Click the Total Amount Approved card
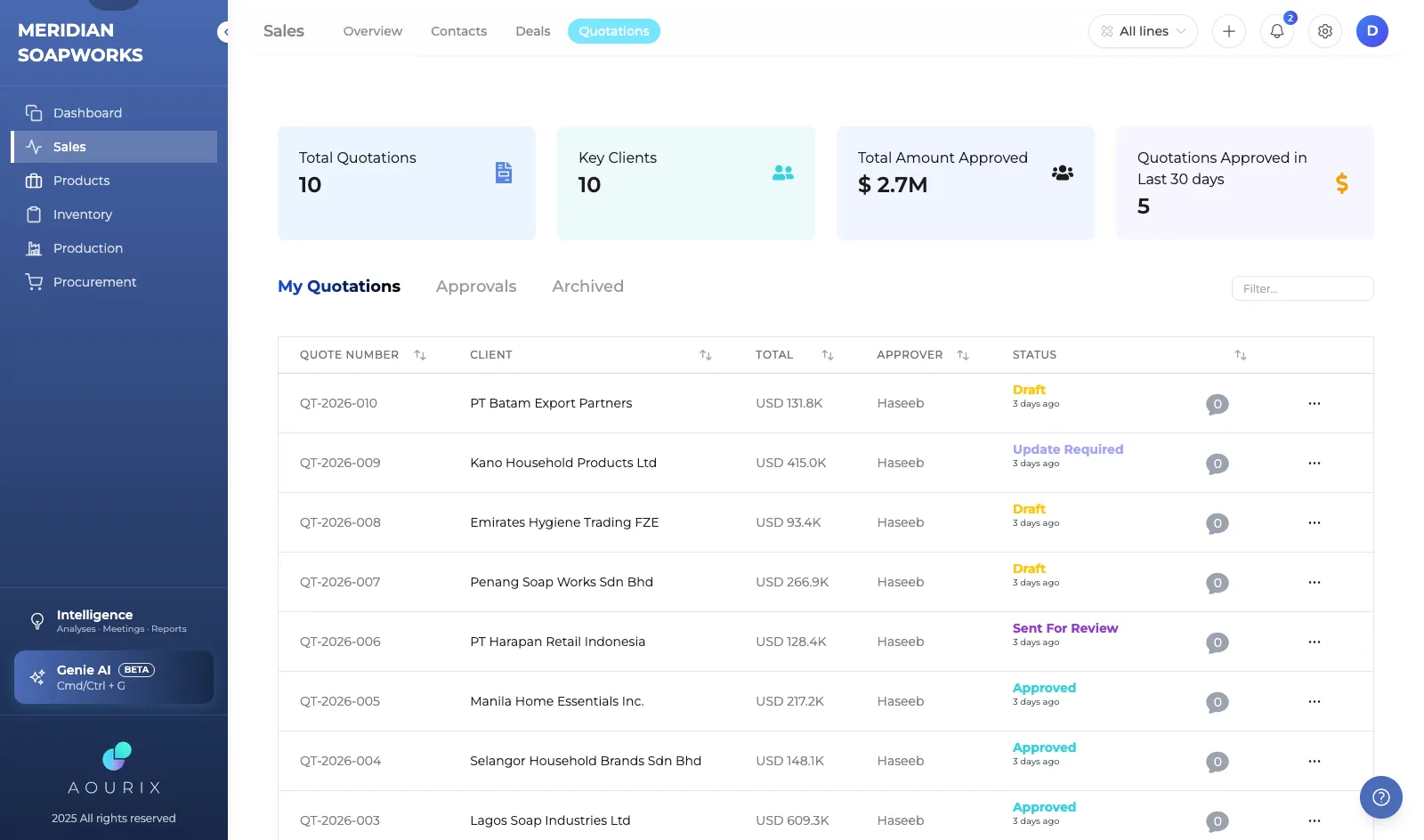The height and width of the screenshot is (840, 1424). pyautogui.click(x=966, y=183)
